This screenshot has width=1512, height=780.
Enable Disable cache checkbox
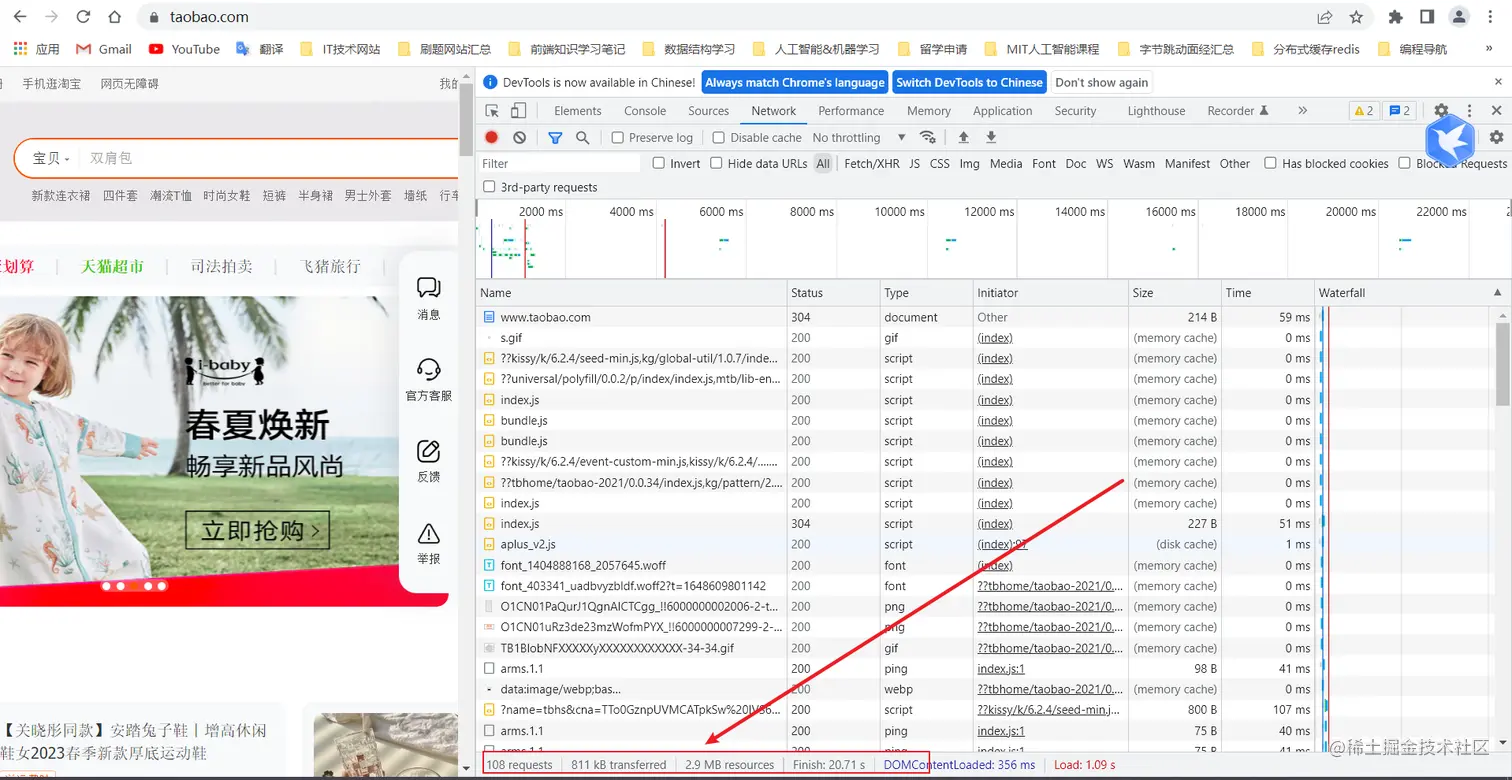[719, 137]
